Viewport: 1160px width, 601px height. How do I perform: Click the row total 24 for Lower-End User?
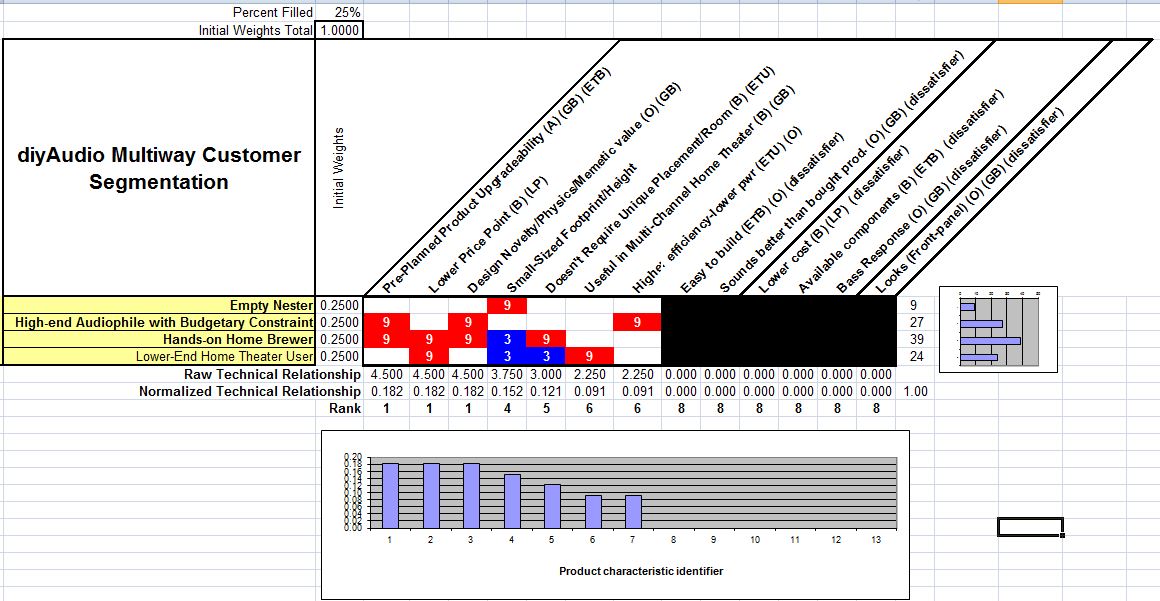tap(916, 356)
